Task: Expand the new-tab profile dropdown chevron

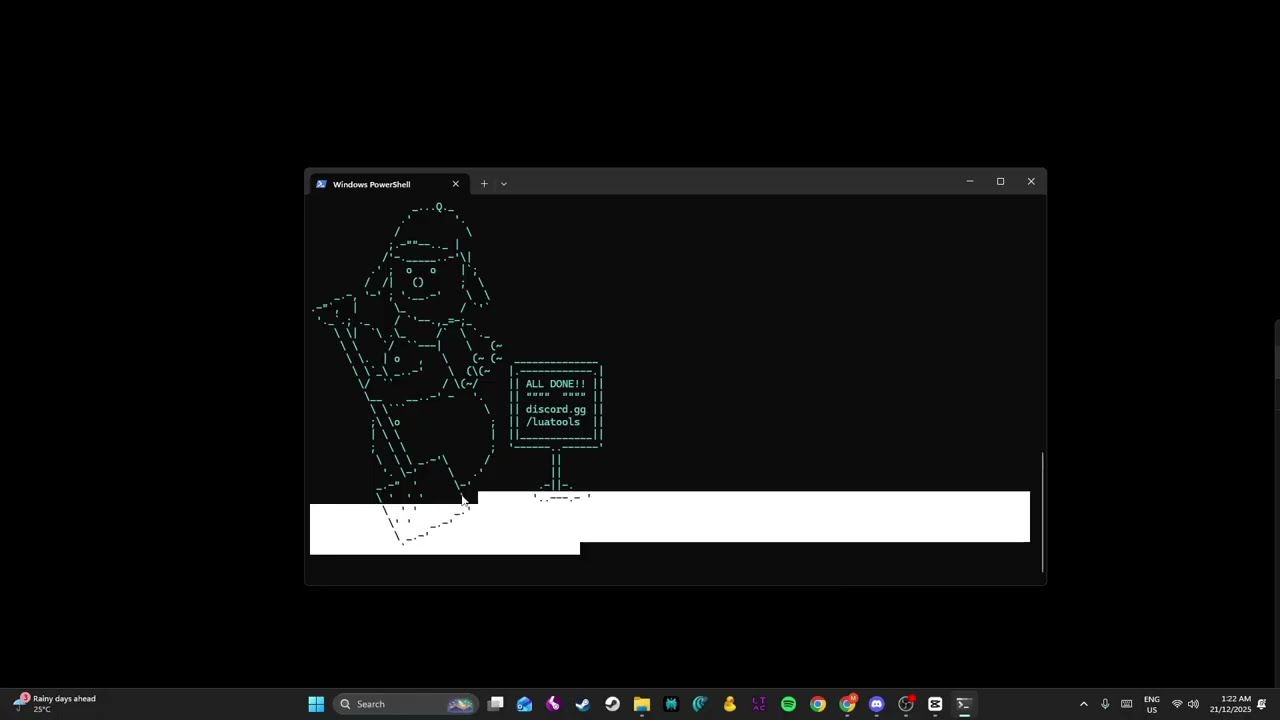Action: (503, 184)
